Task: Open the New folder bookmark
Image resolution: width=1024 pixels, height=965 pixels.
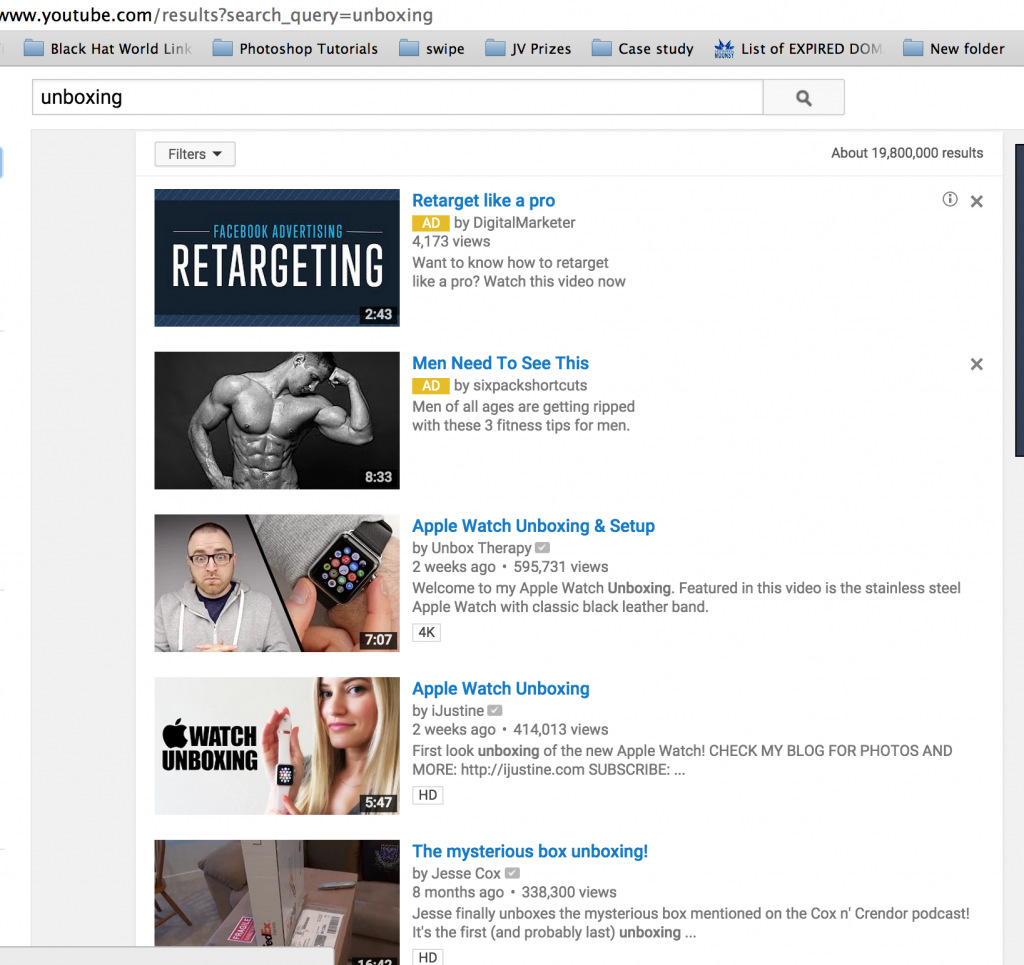Action: [x=953, y=48]
